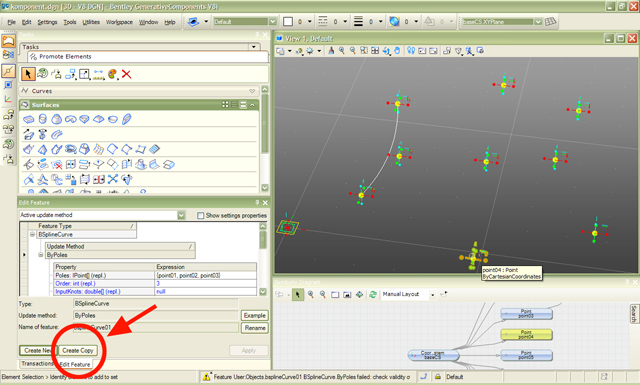Open the Utilities menu
Image resolution: width=640 pixels, height=385 pixels.
click(91, 22)
